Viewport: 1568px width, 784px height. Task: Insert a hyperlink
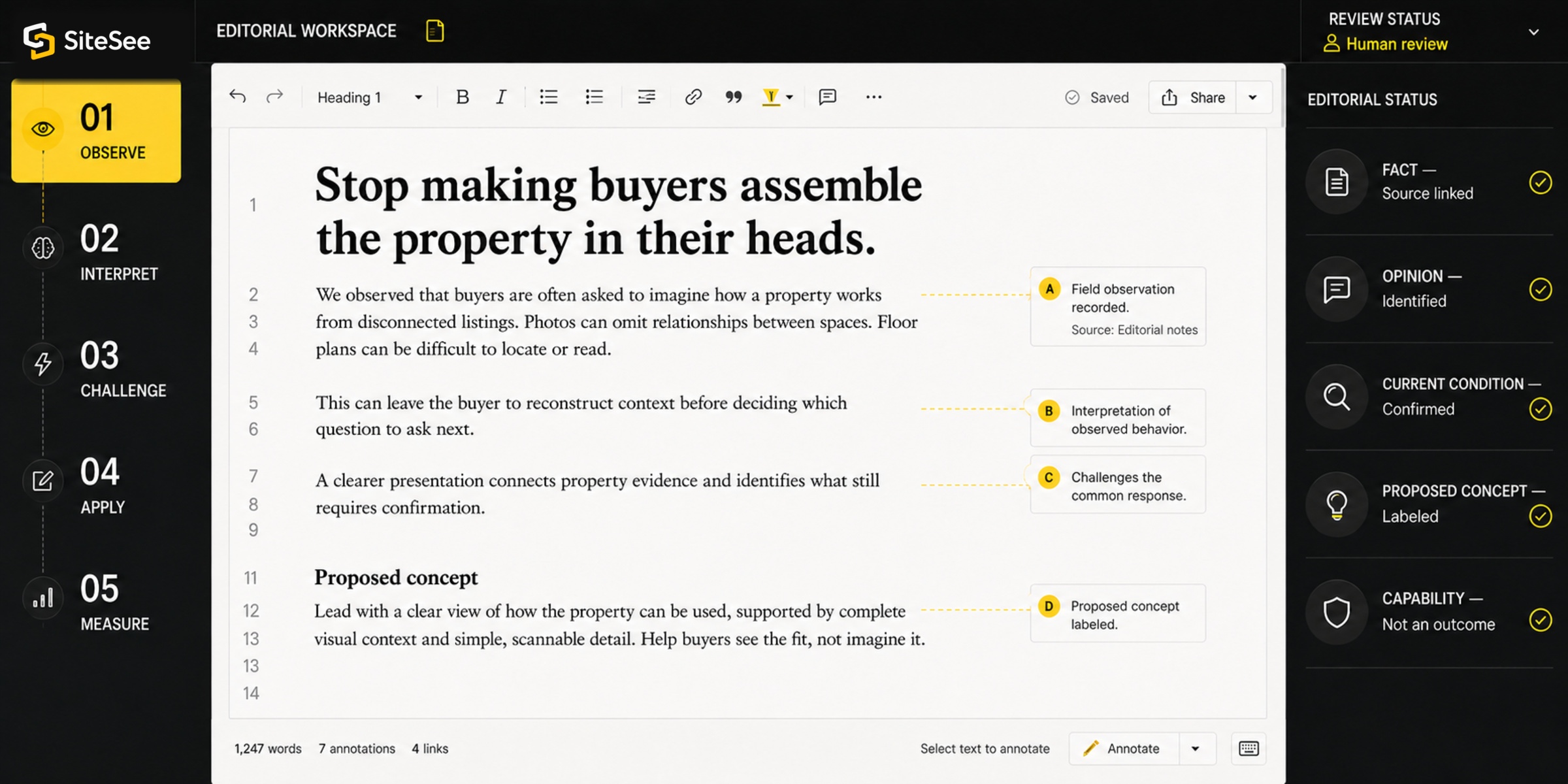[693, 97]
